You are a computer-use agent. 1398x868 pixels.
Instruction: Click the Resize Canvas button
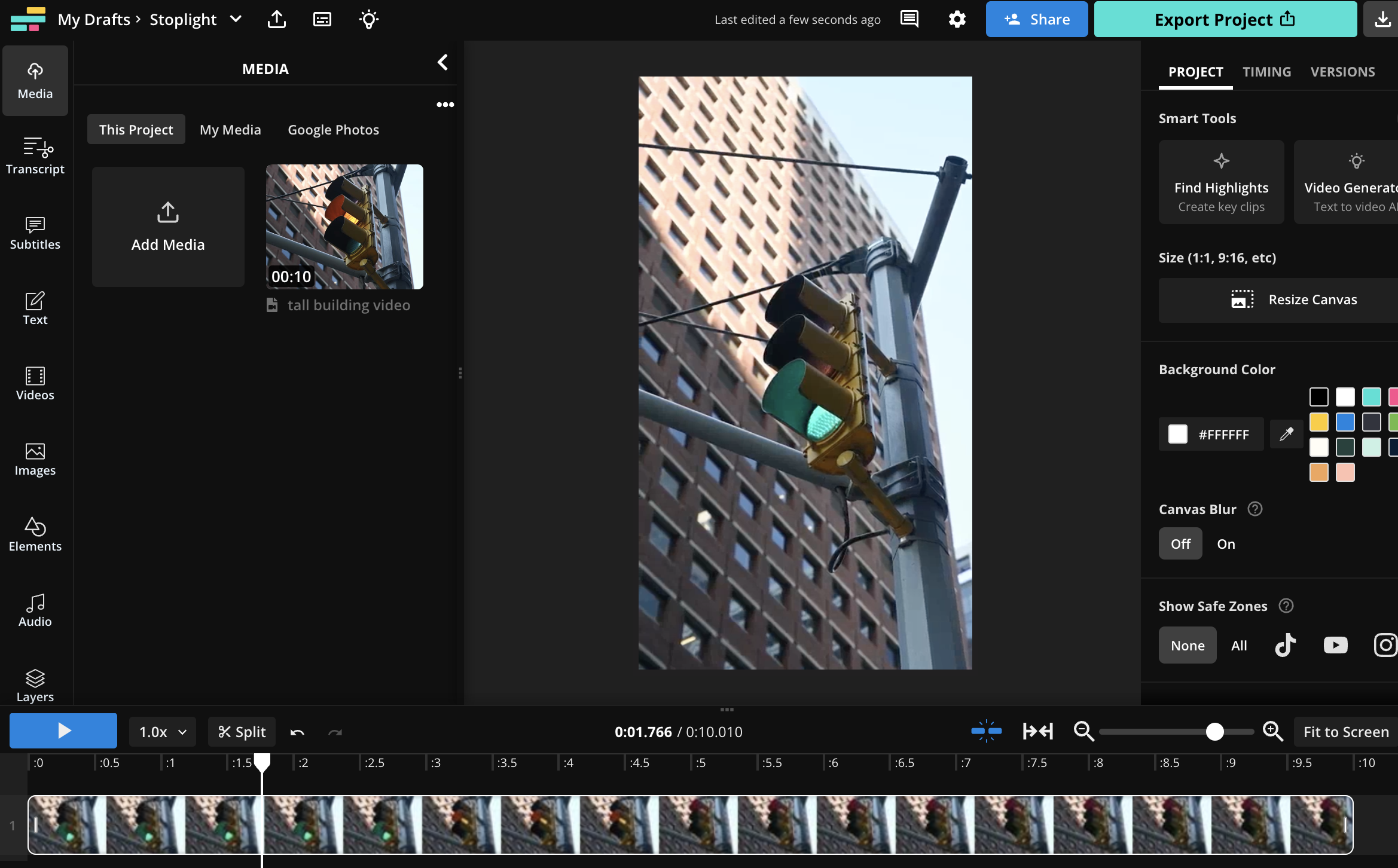(x=1295, y=299)
